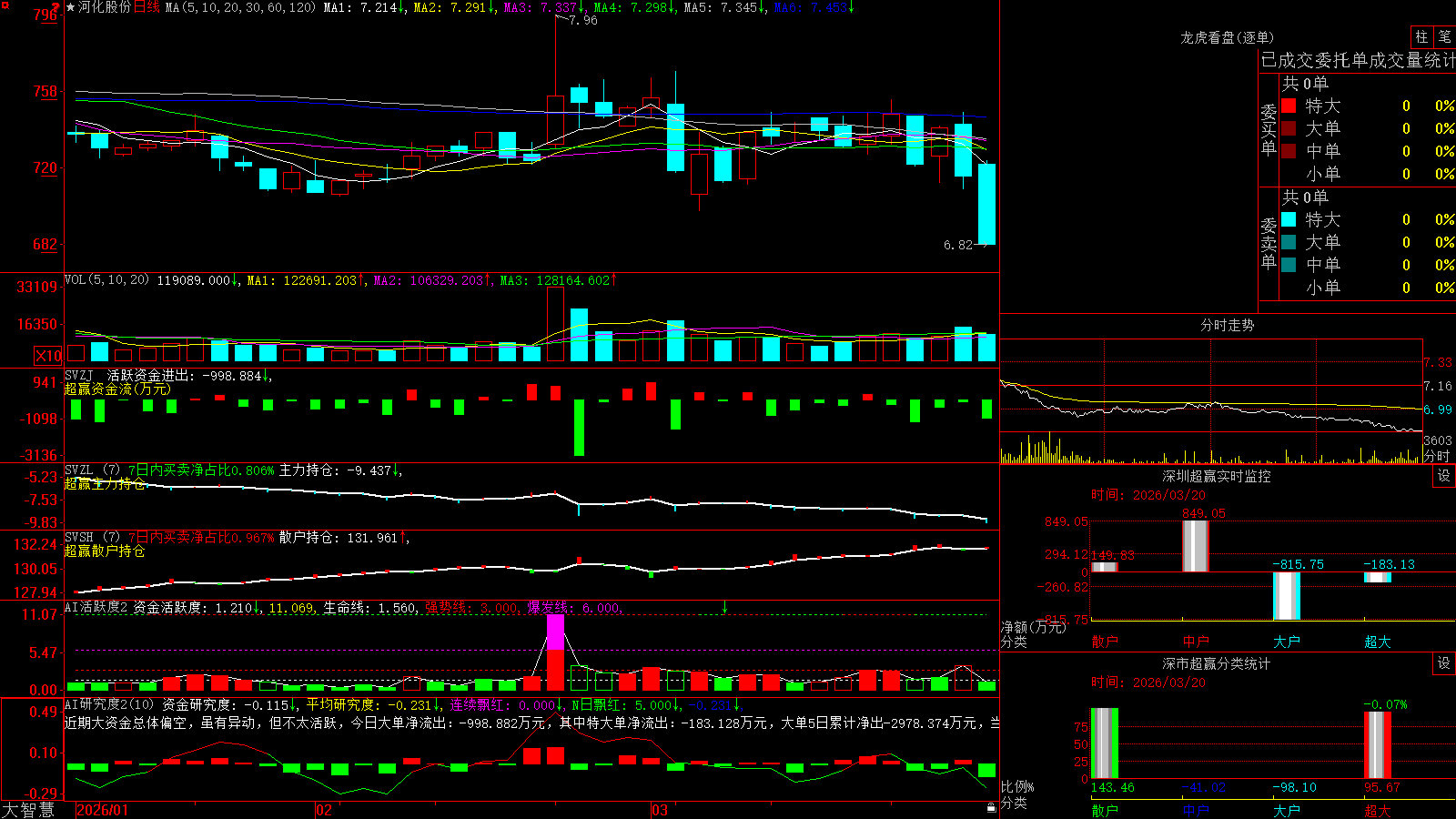Click the latest cyan candlestick at chart's right edge

click(986, 204)
